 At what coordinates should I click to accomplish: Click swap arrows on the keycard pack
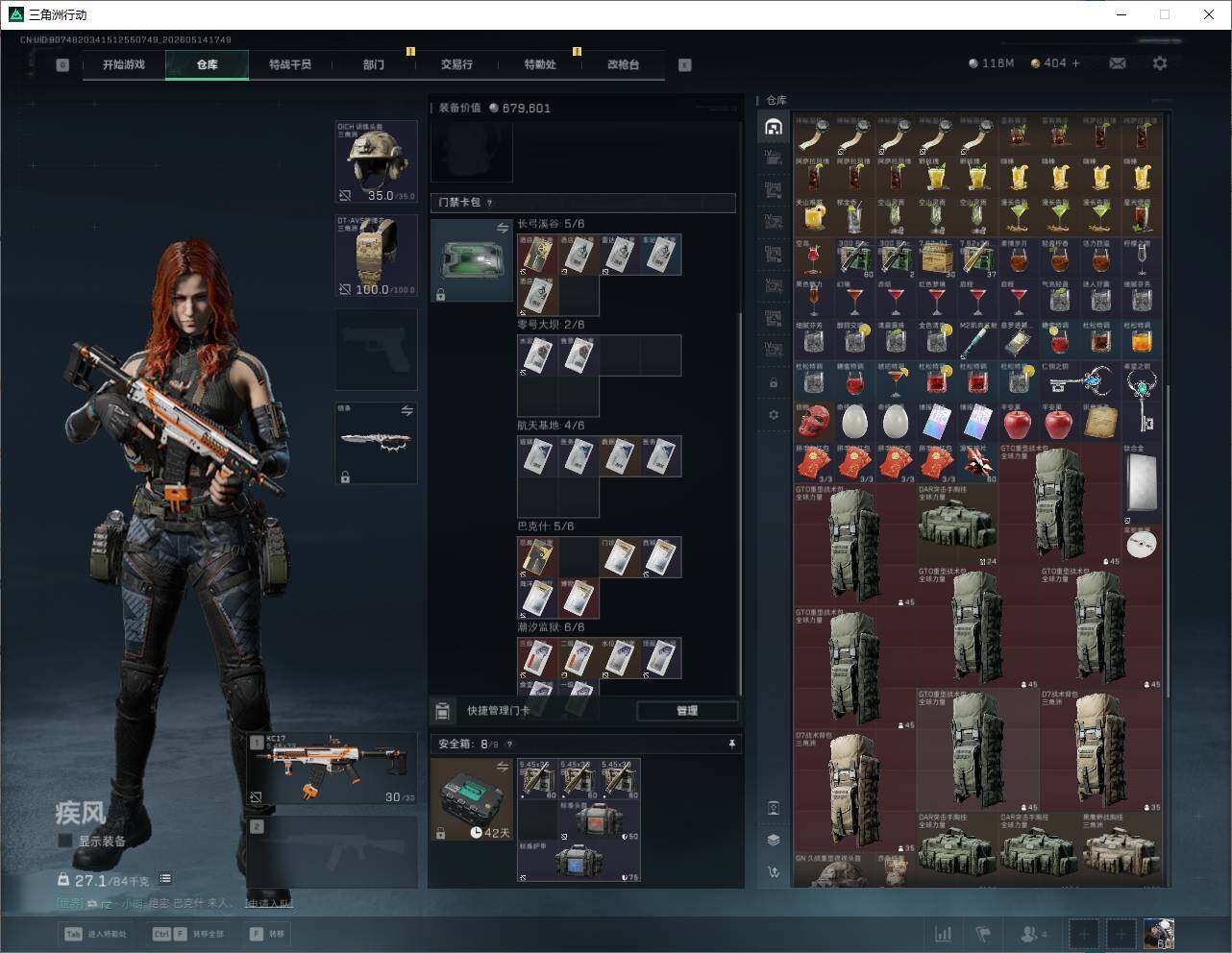point(503,228)
